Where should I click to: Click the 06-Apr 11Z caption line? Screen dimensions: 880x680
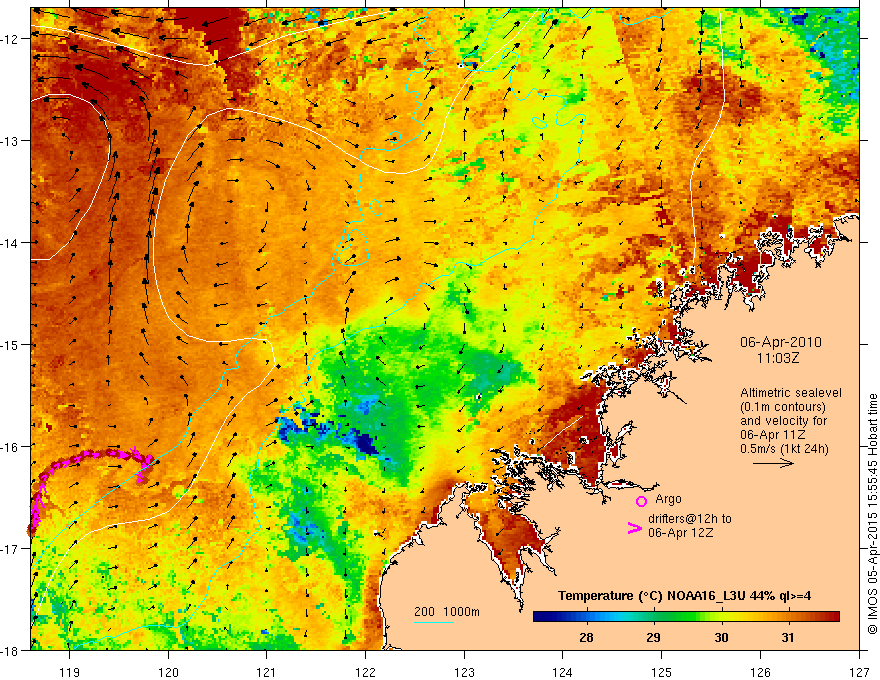pos(772,435)
